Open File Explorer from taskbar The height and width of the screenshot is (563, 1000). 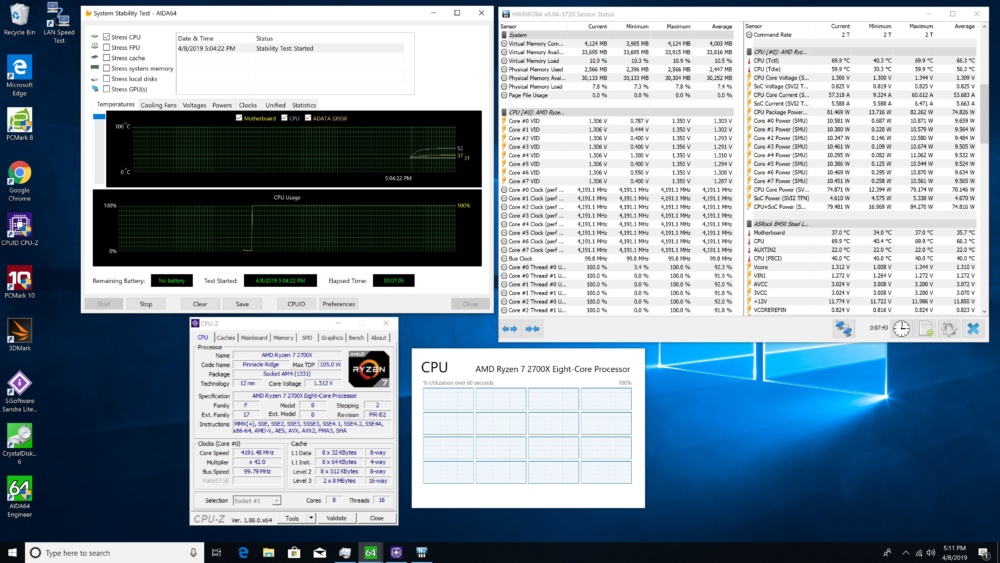[x=268, y=553]
